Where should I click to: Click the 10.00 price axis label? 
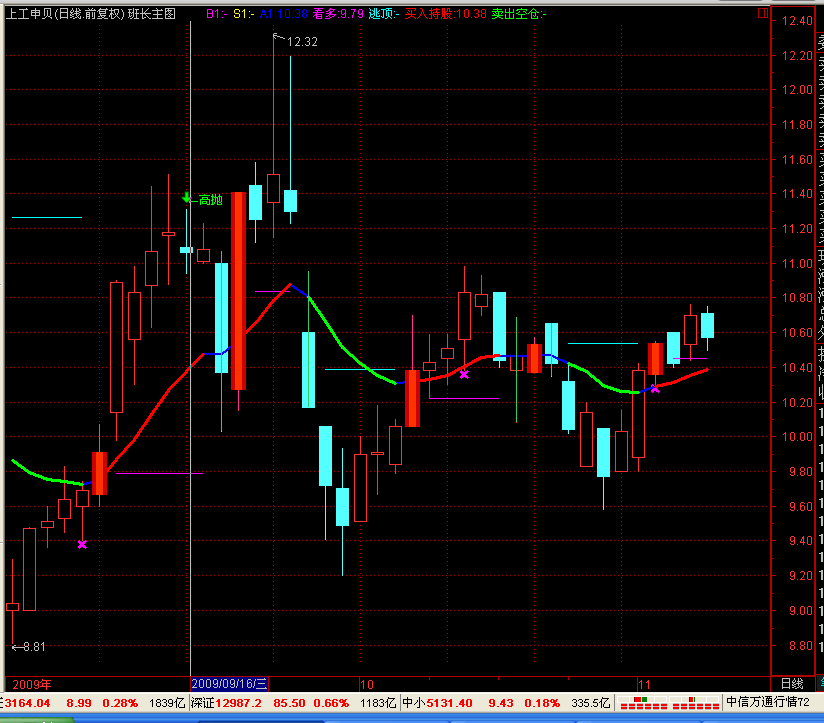797,437
